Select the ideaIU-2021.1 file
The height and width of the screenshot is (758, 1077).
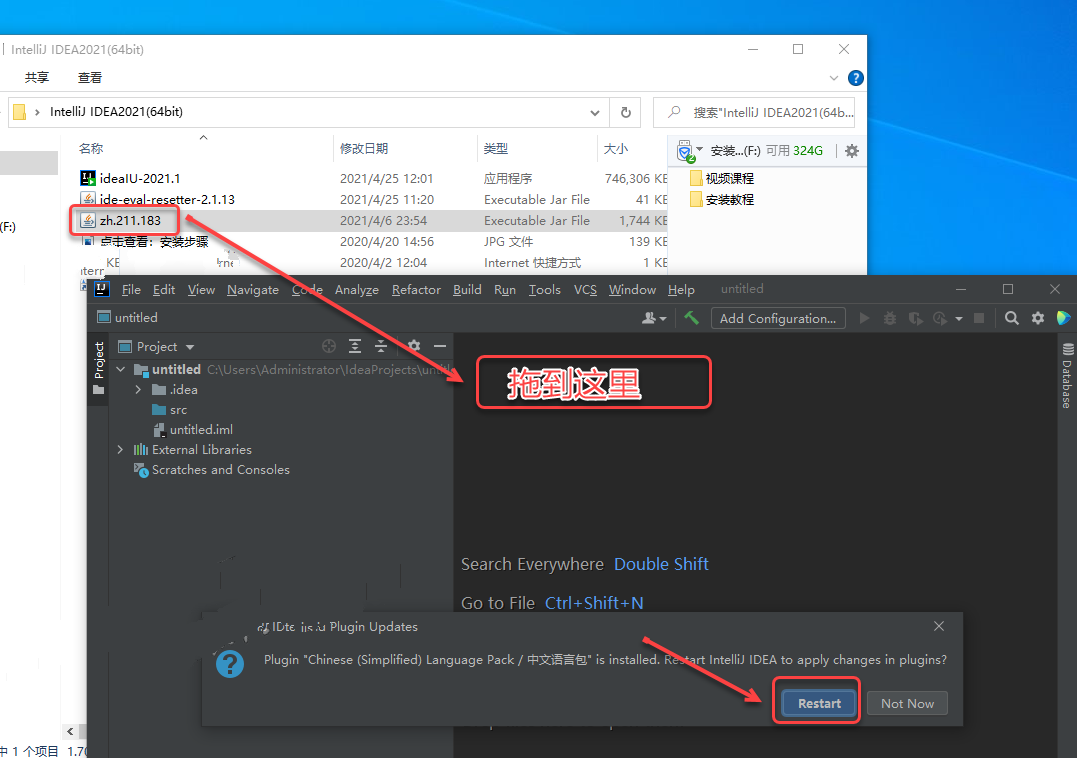point(139,179)
